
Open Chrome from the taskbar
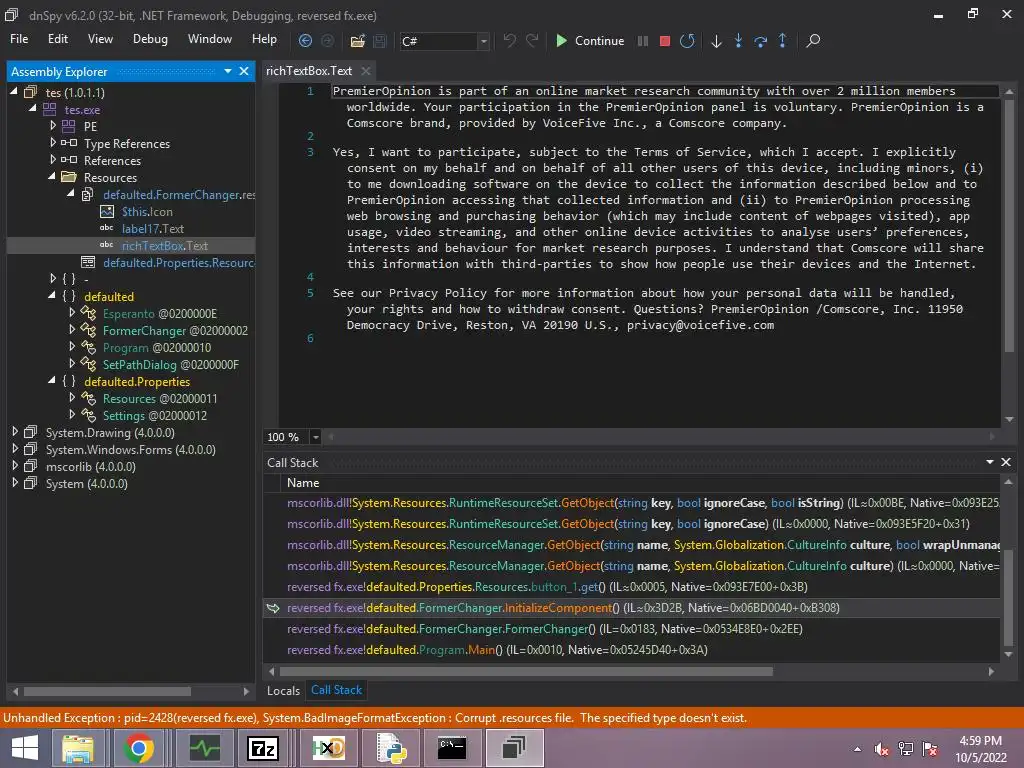click(138, 748)
